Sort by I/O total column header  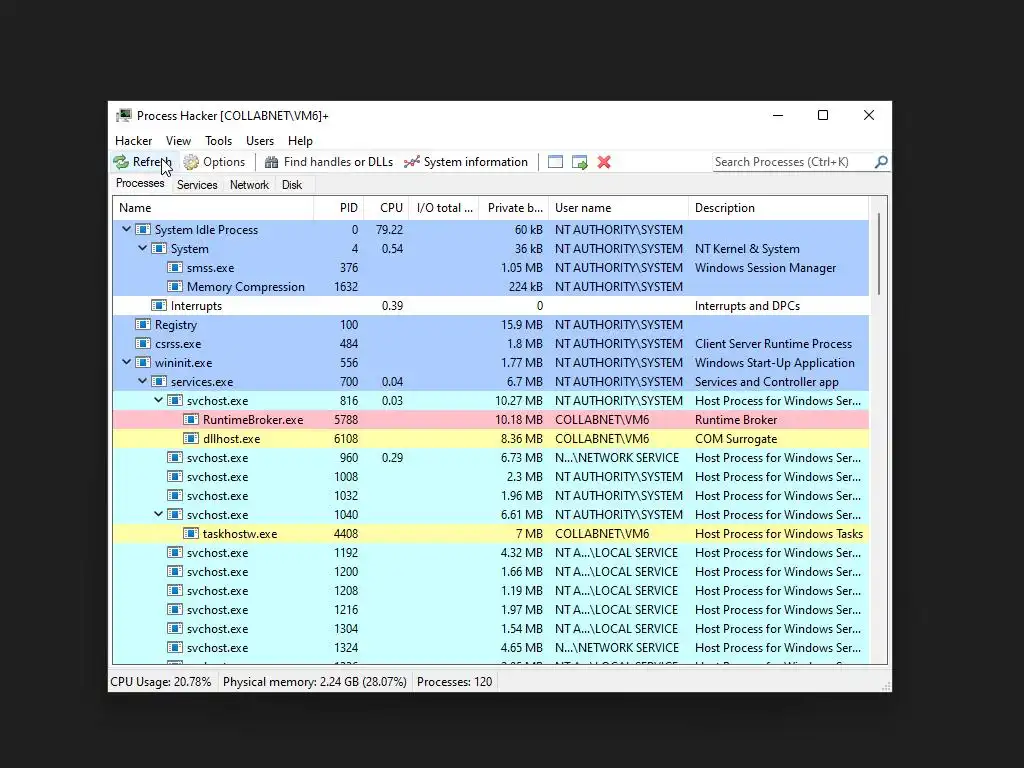(x=444, y=208)
